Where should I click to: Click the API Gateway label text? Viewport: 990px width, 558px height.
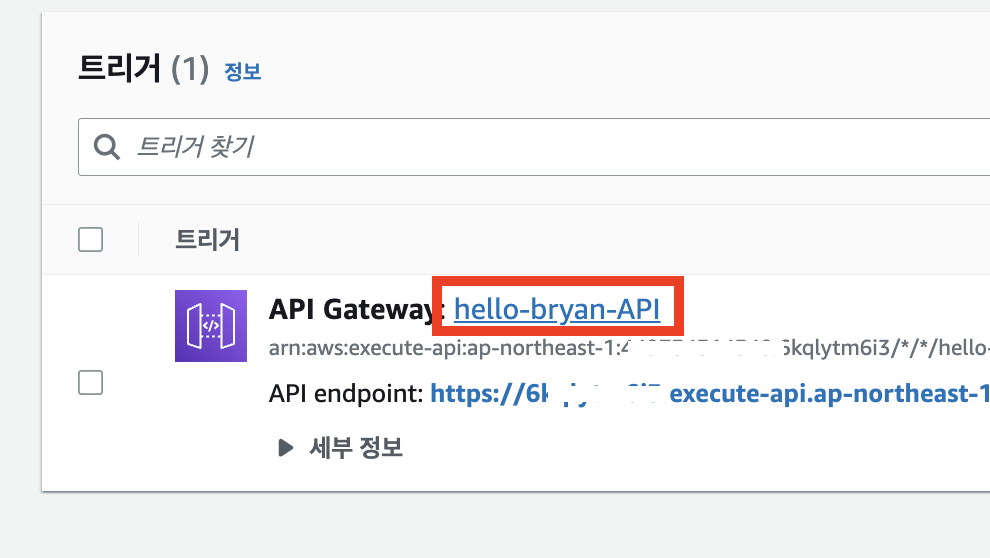point(357,309)
